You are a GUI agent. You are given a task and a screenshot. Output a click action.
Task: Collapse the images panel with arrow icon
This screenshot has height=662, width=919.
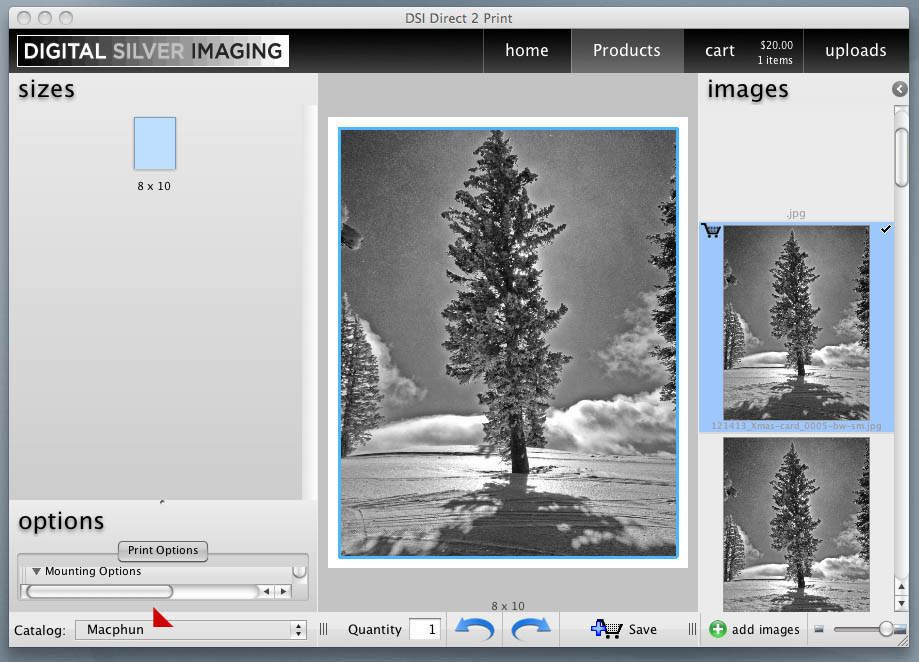tap(900, 90)
